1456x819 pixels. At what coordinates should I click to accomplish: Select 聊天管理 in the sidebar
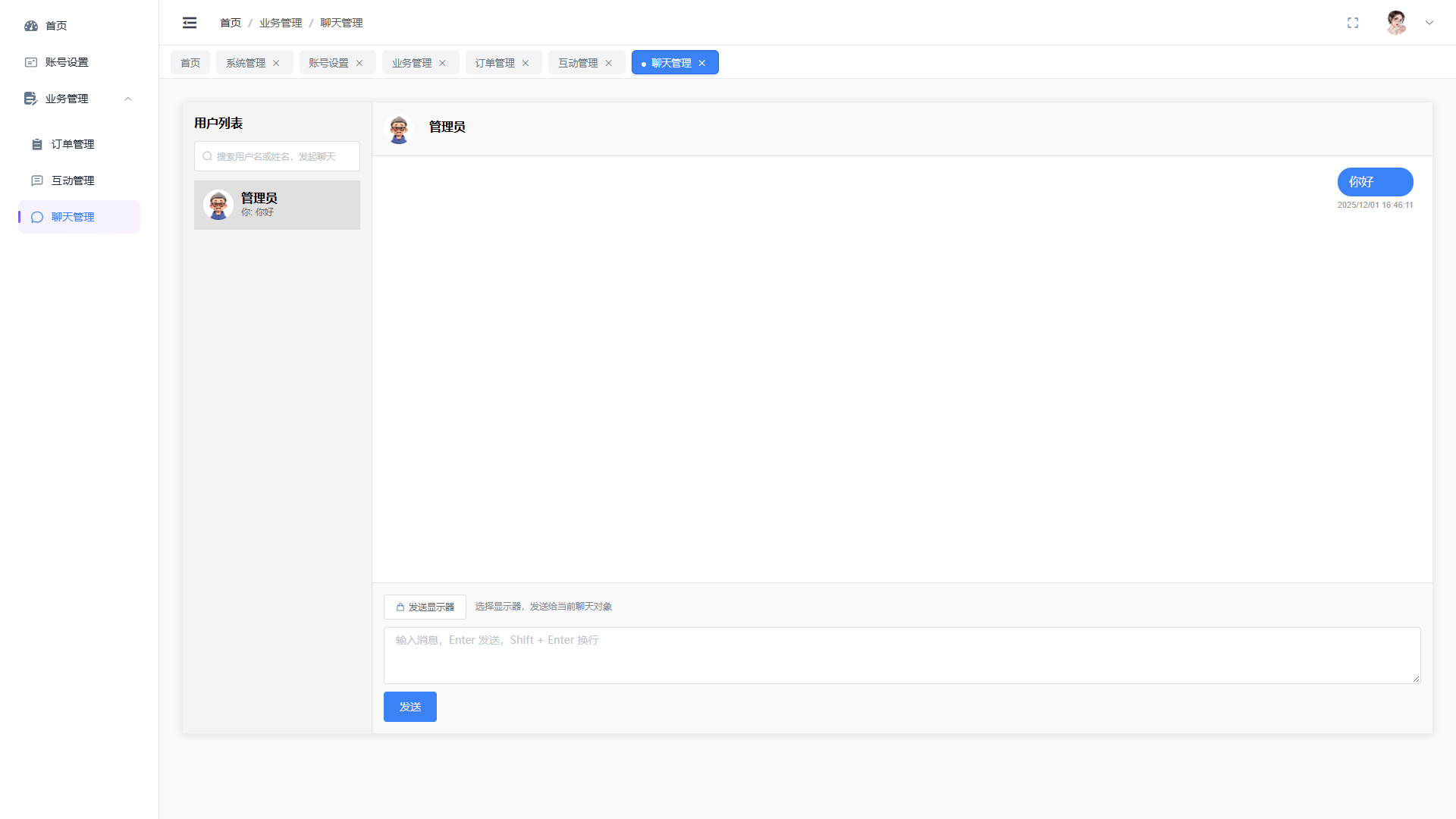tap(80, 217)
